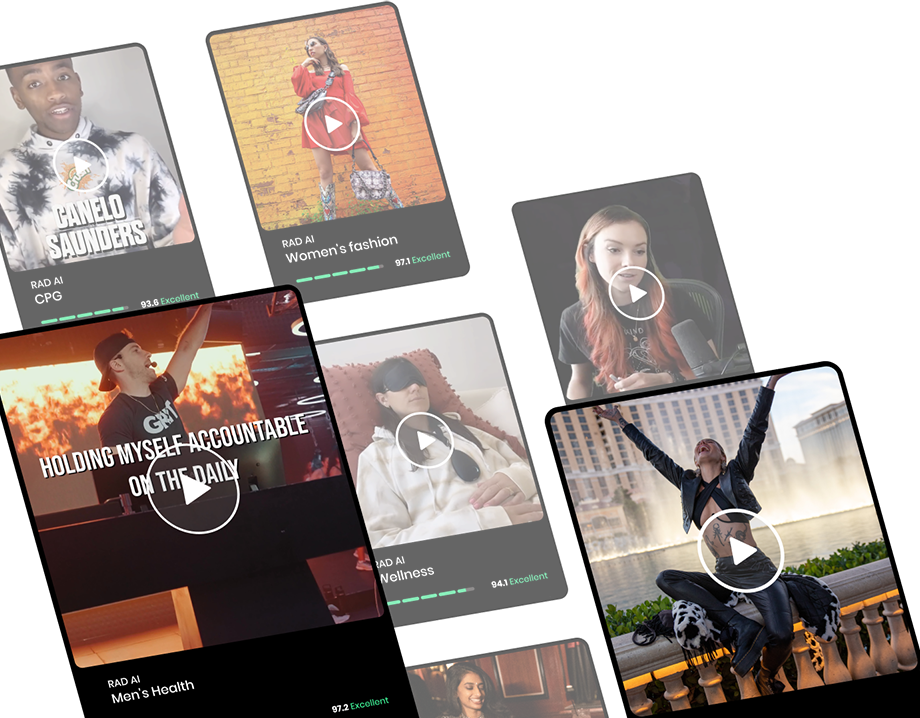Play the Wellness video with the sleep mask

pyautogui.click(x=425, y=440)
